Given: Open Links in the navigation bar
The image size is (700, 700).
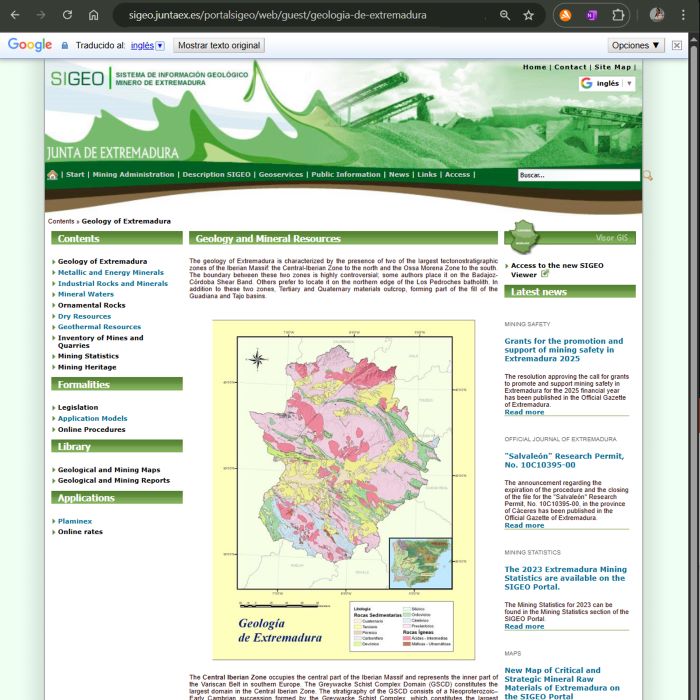Looking at the screenshot, I should tap(427, 175).
